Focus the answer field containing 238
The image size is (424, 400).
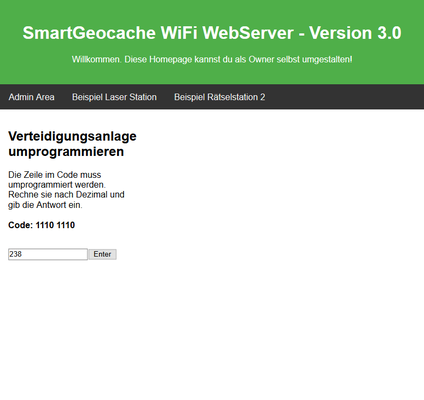[48, 254]
